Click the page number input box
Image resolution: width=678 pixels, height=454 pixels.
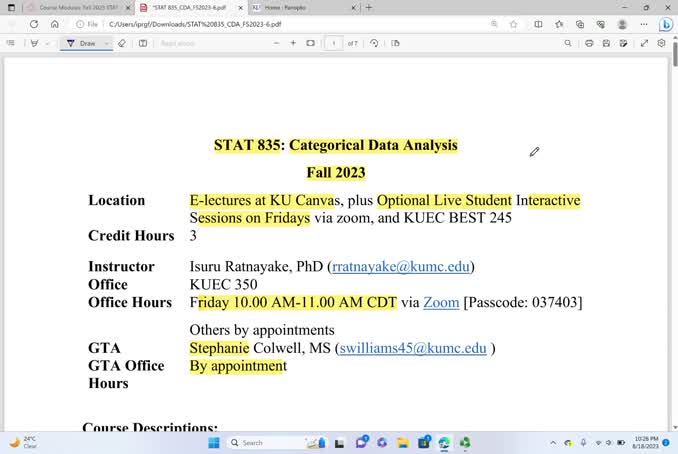(333, 43)
